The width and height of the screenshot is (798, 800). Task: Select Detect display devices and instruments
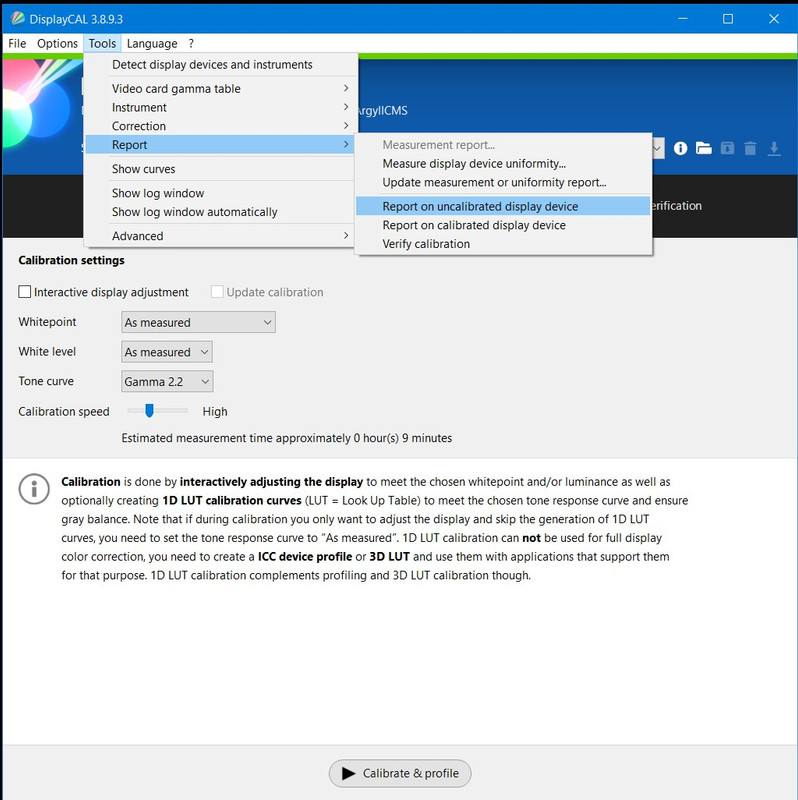point(219,65)
